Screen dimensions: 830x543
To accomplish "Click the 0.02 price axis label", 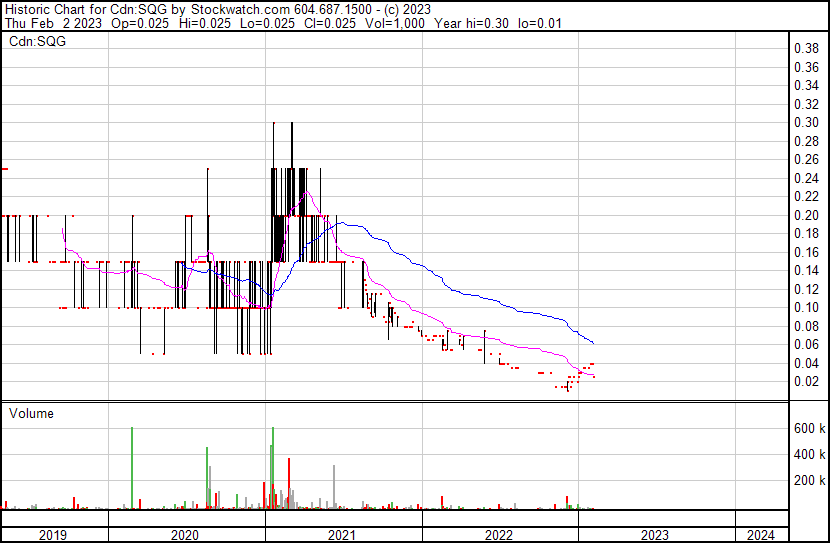I will tap(806, 381).
